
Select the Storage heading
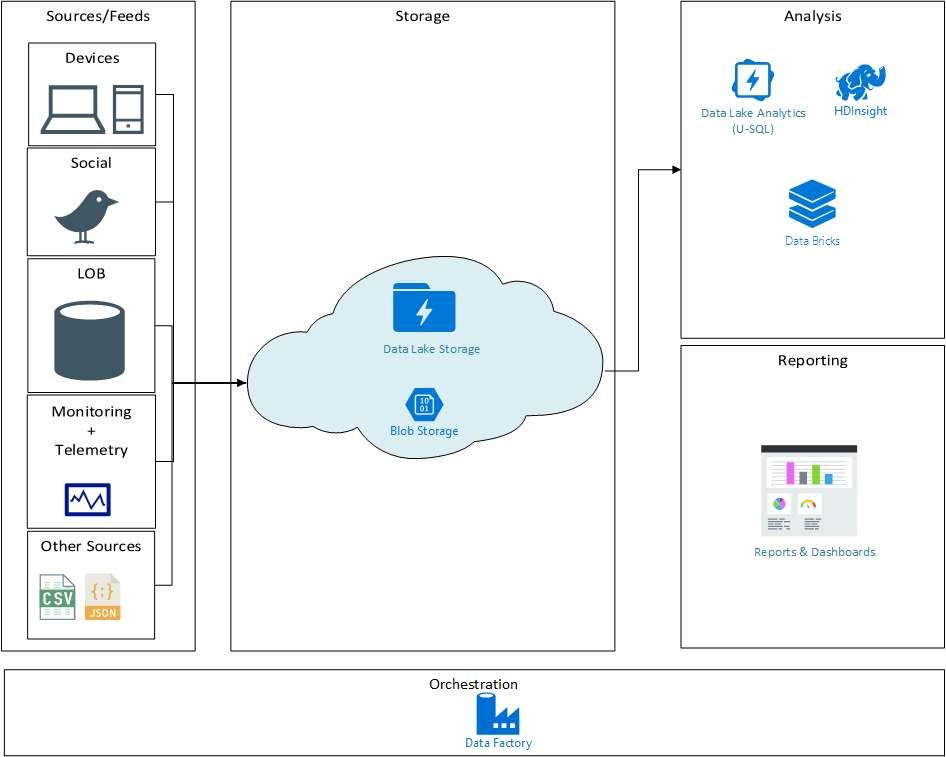422,16
